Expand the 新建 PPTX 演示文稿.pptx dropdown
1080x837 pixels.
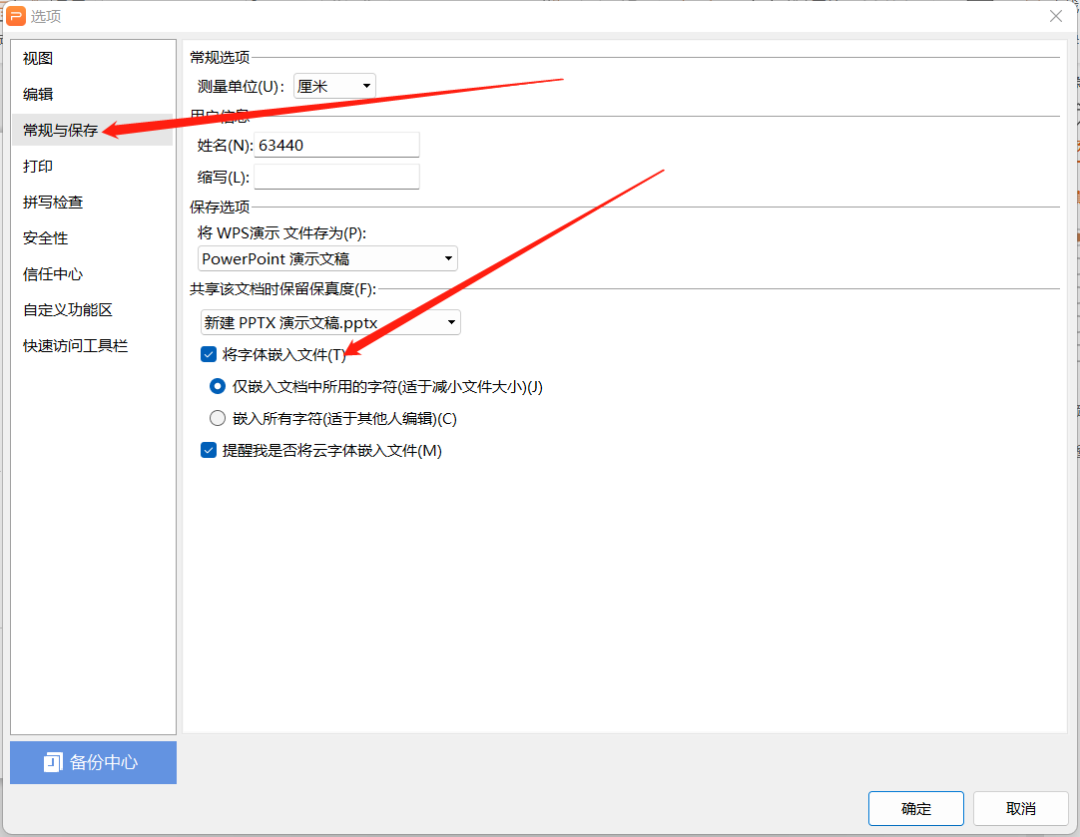(x=331, y=322)
